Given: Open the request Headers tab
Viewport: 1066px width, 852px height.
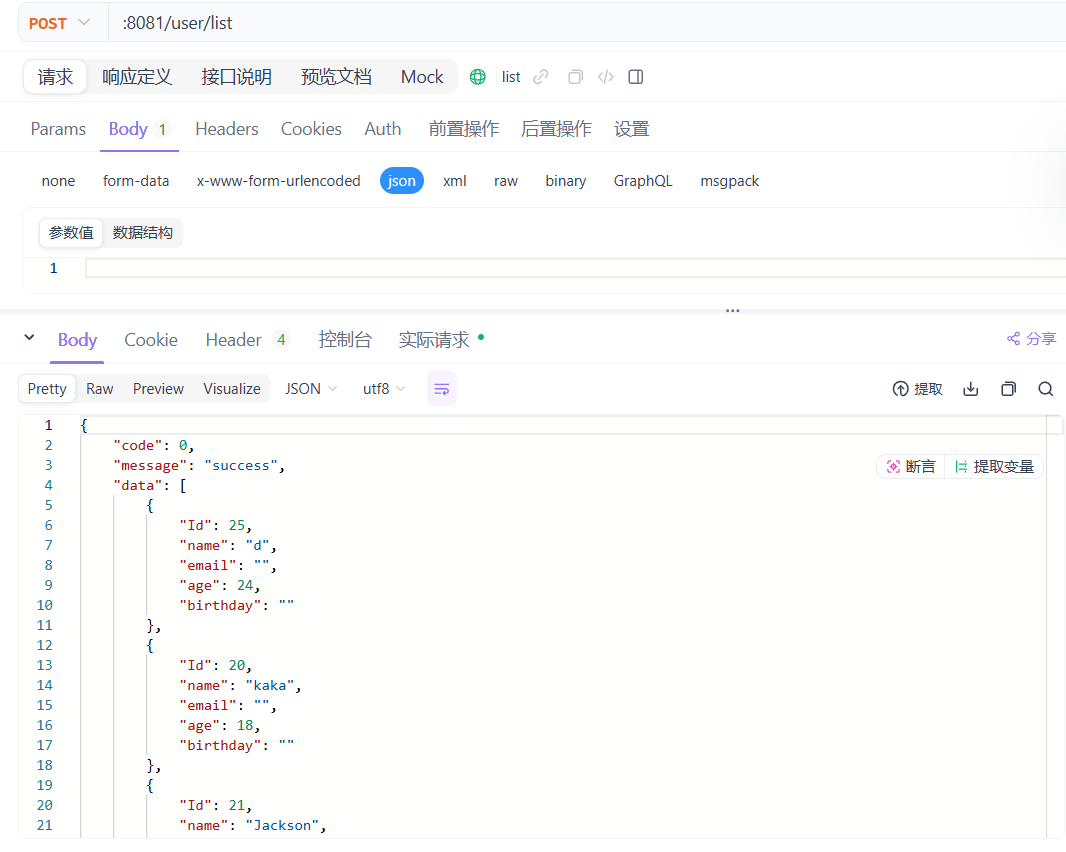Looking at the screenshot, I should 227,129.
